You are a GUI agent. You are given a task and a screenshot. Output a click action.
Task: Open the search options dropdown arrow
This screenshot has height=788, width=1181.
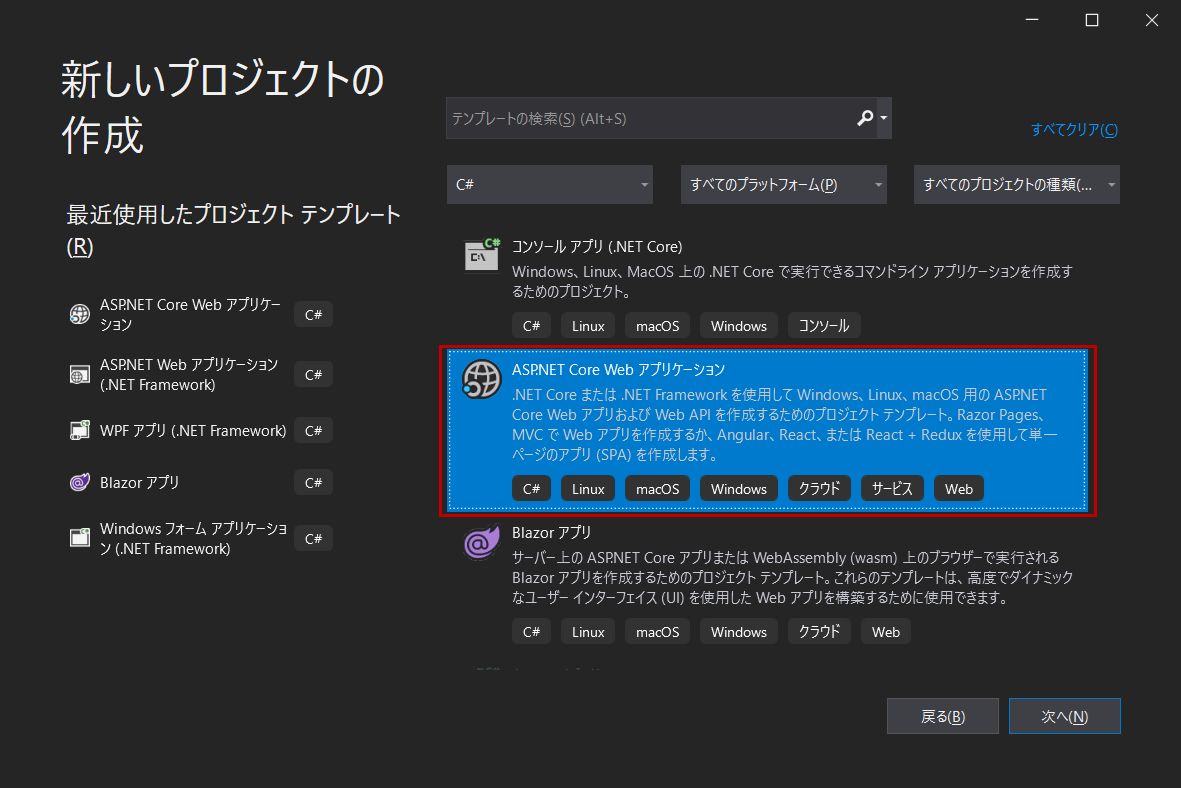tap(884, 118)
